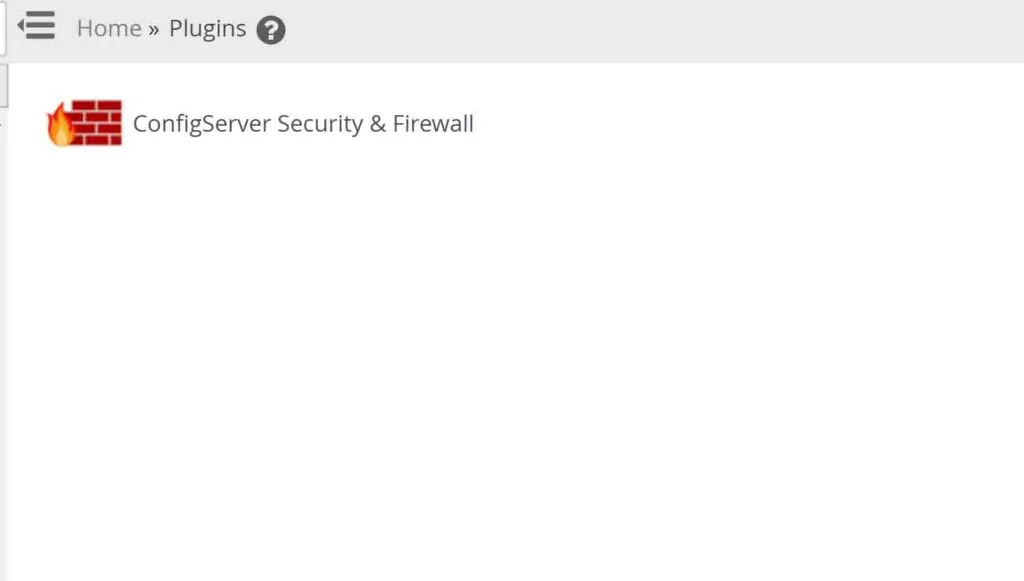This screenshot has height=581, width=1024.
Task: Open ConfigServer Security & Firewall plugin
Action: pyautogui.click(x=303, y=123)
